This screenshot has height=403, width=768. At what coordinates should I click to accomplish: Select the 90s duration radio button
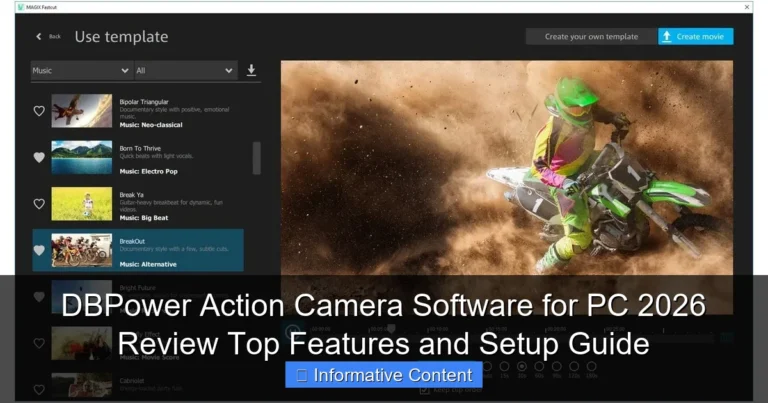[x=557, y=366]
